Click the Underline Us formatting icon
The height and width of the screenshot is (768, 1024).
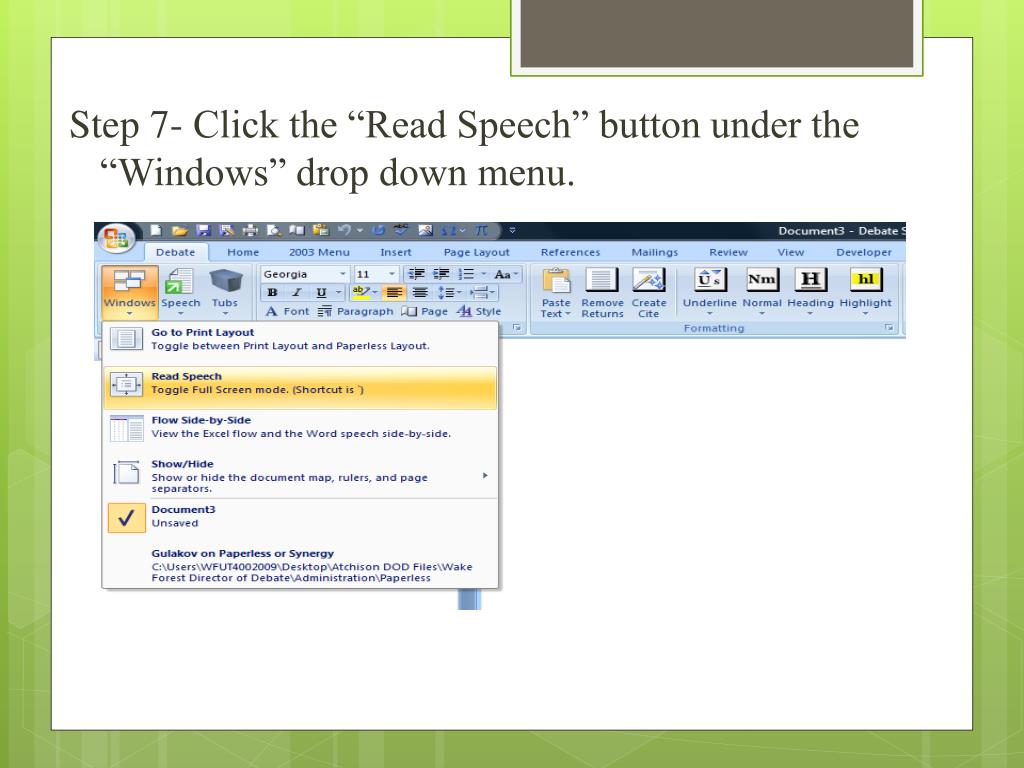709,280
